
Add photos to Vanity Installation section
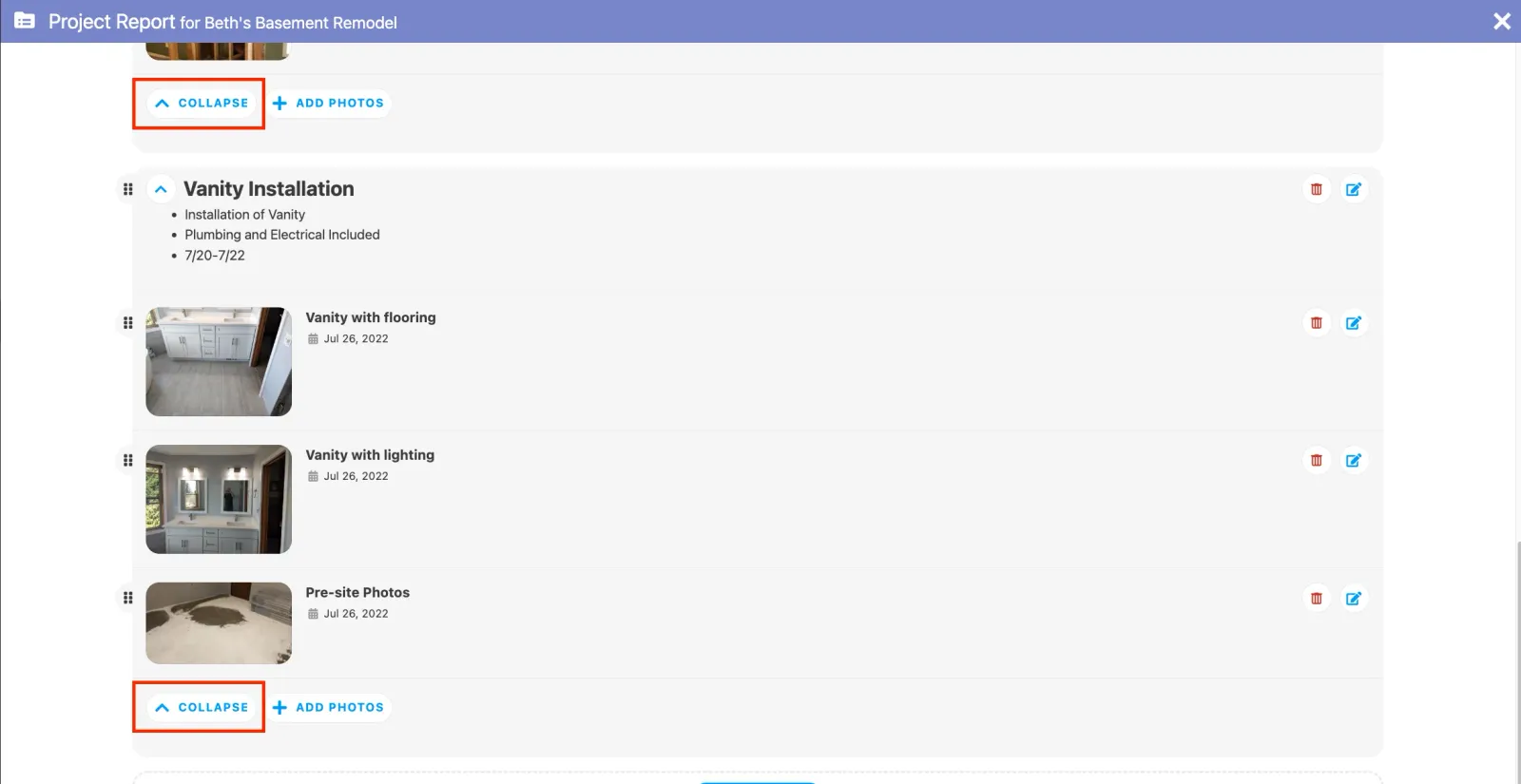click(x=329, y=707)
